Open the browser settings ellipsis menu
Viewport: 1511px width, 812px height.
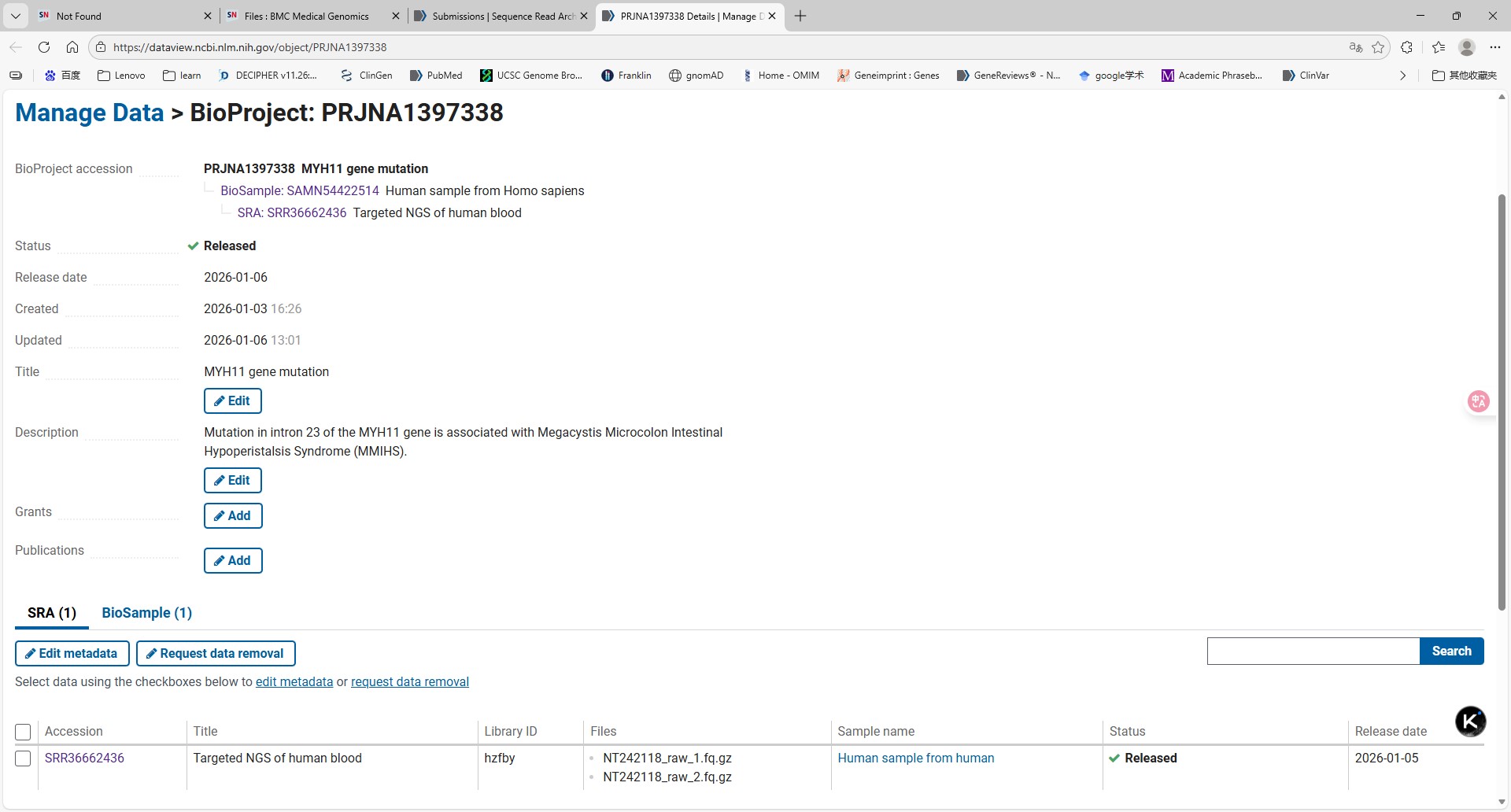click(1495, 47)
